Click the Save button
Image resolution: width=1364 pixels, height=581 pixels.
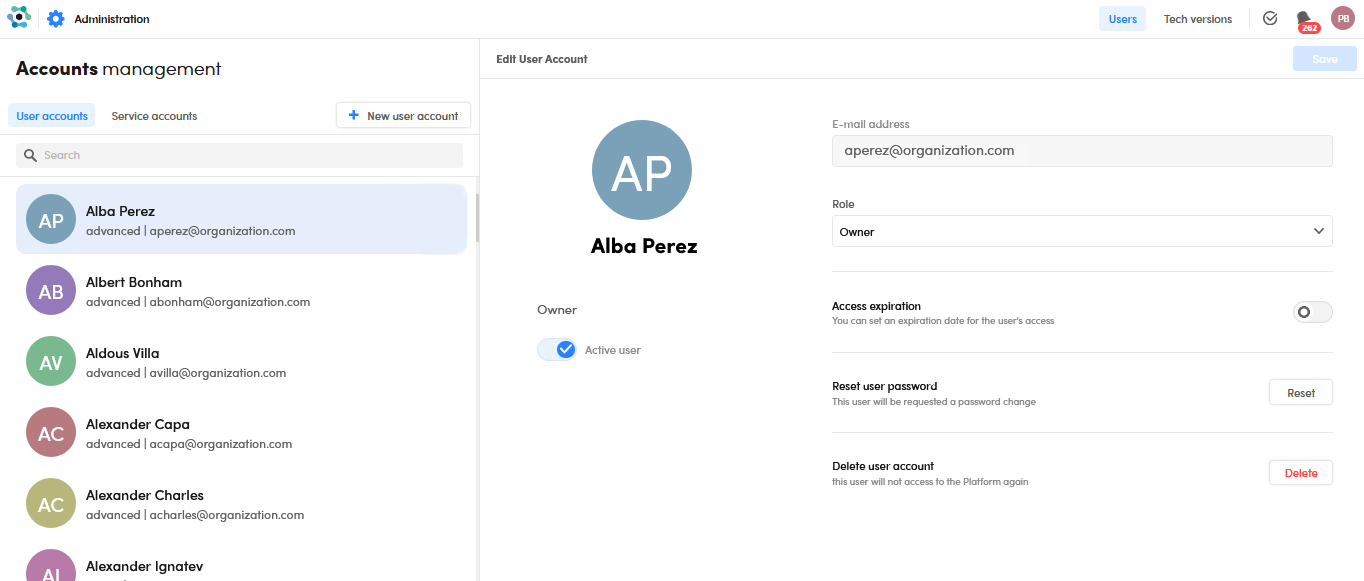coord(1325,59)
